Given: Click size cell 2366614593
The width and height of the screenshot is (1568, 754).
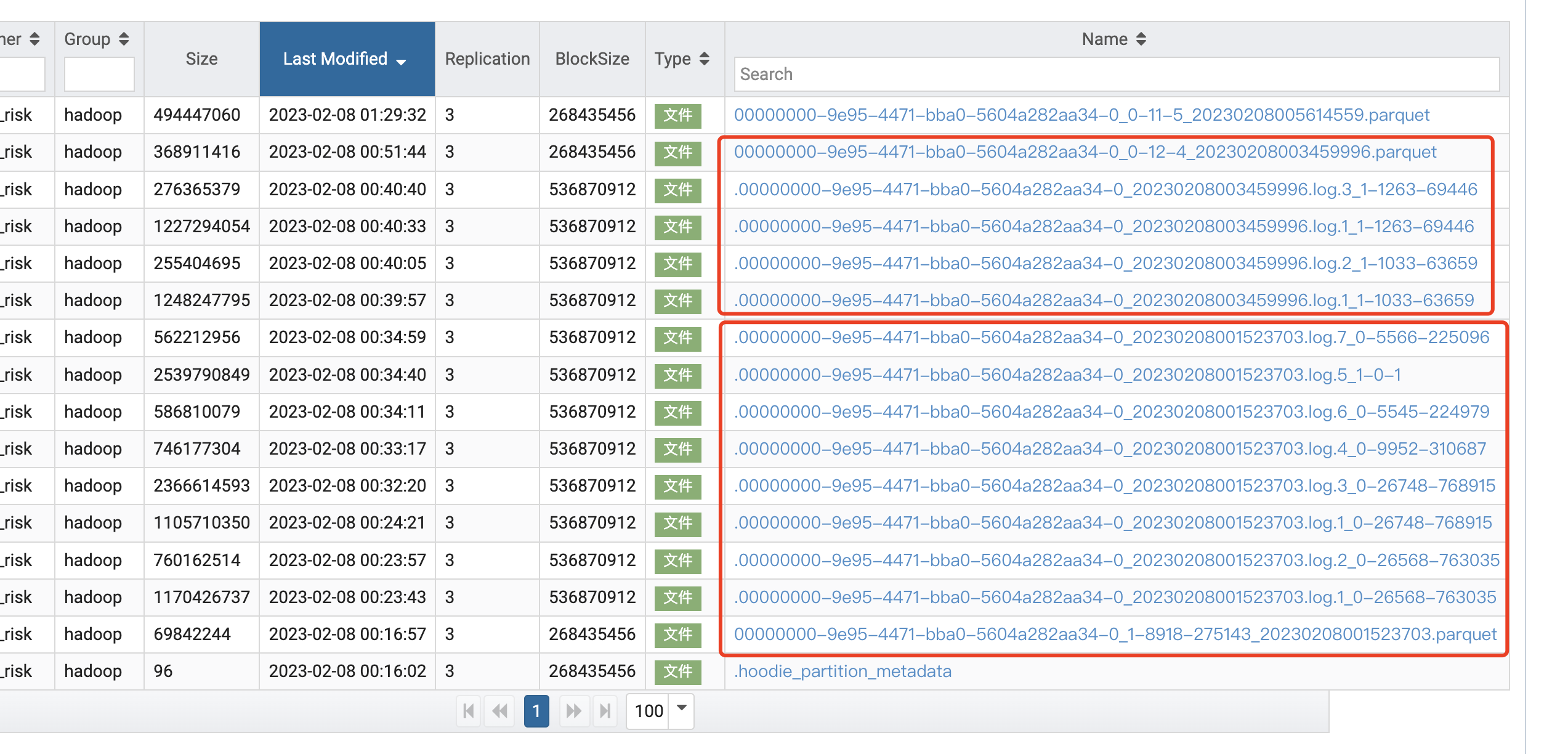Looking at the screenshot, I should pyautogui.click(x=201, y=485).
